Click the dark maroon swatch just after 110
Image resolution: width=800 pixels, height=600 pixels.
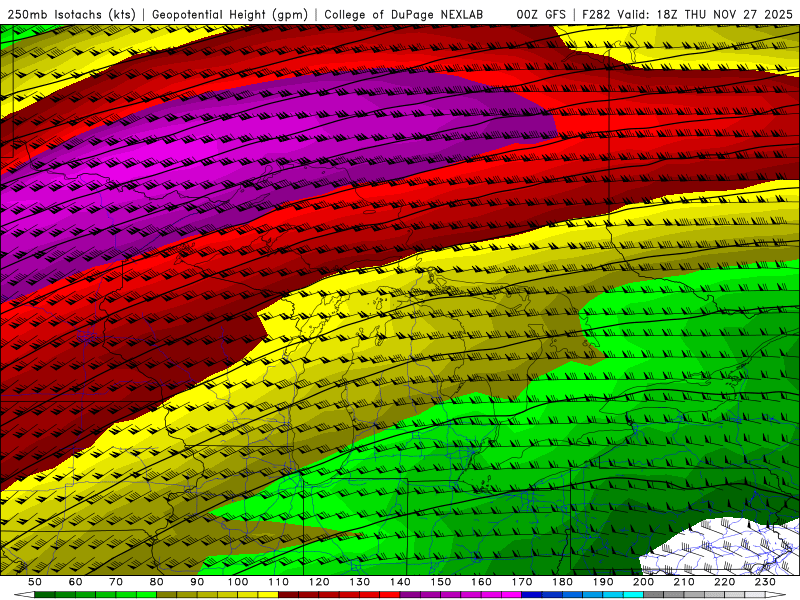pyautogui.click(x=288, y=595)
